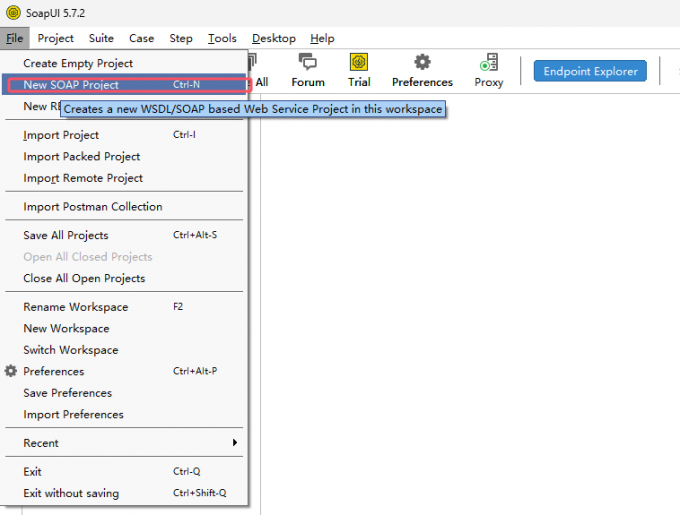Select New Workspace entry
The width and height of the screenshot is (680, 515).
click(124, 329)
